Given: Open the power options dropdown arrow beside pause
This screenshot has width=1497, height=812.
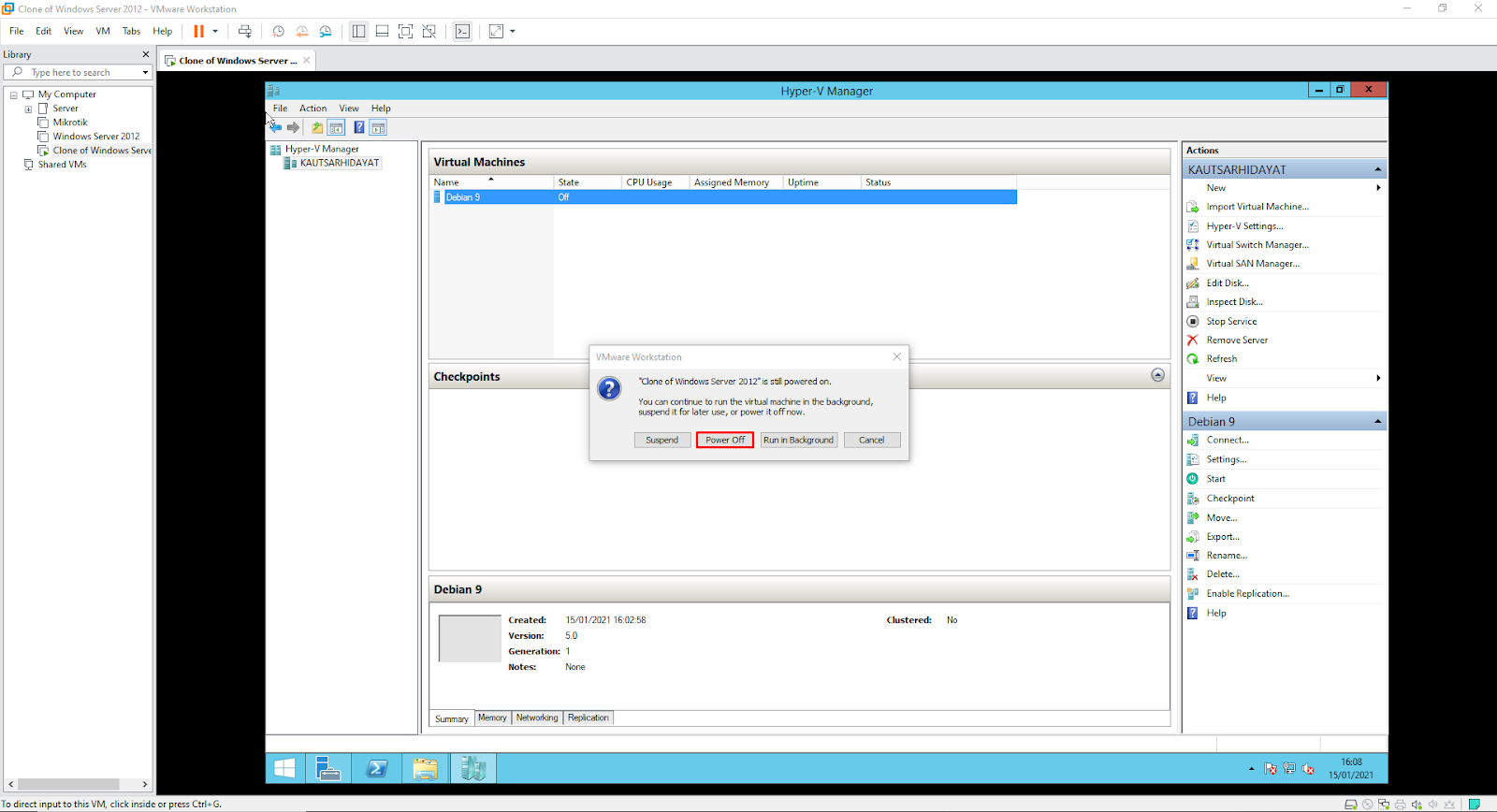Looking at the screenshot, I should [215, 31].
